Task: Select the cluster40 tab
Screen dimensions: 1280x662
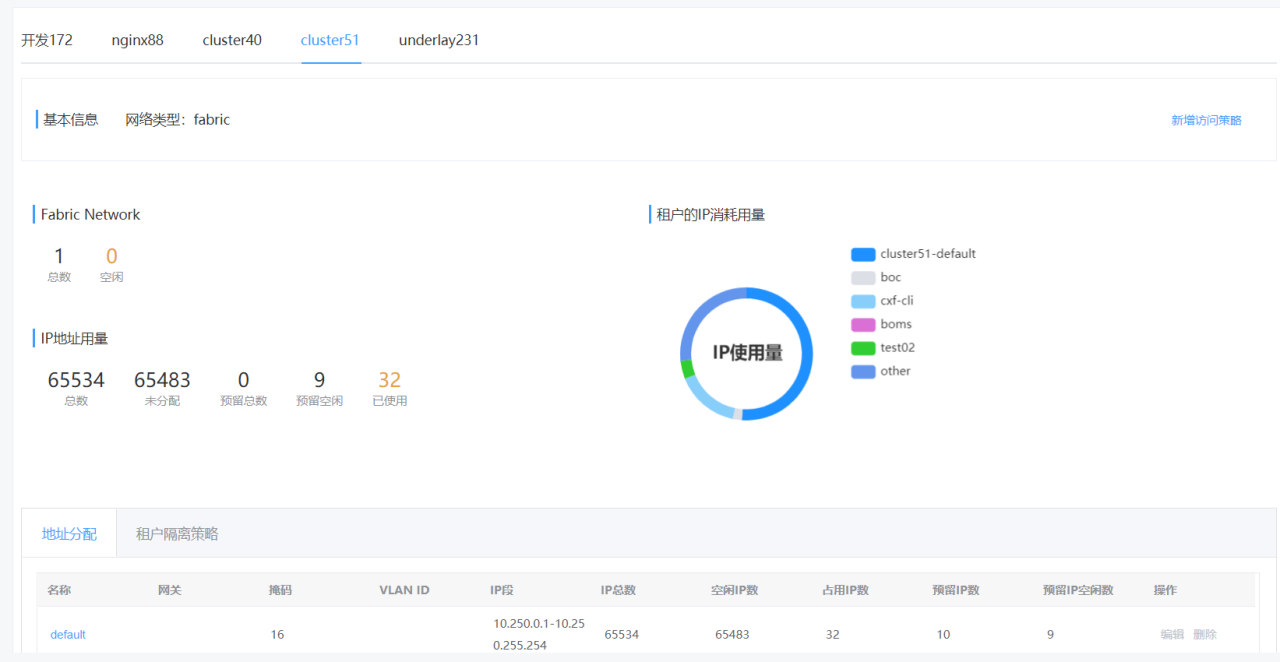Action: pyautogui.click(x=232, y=40)
